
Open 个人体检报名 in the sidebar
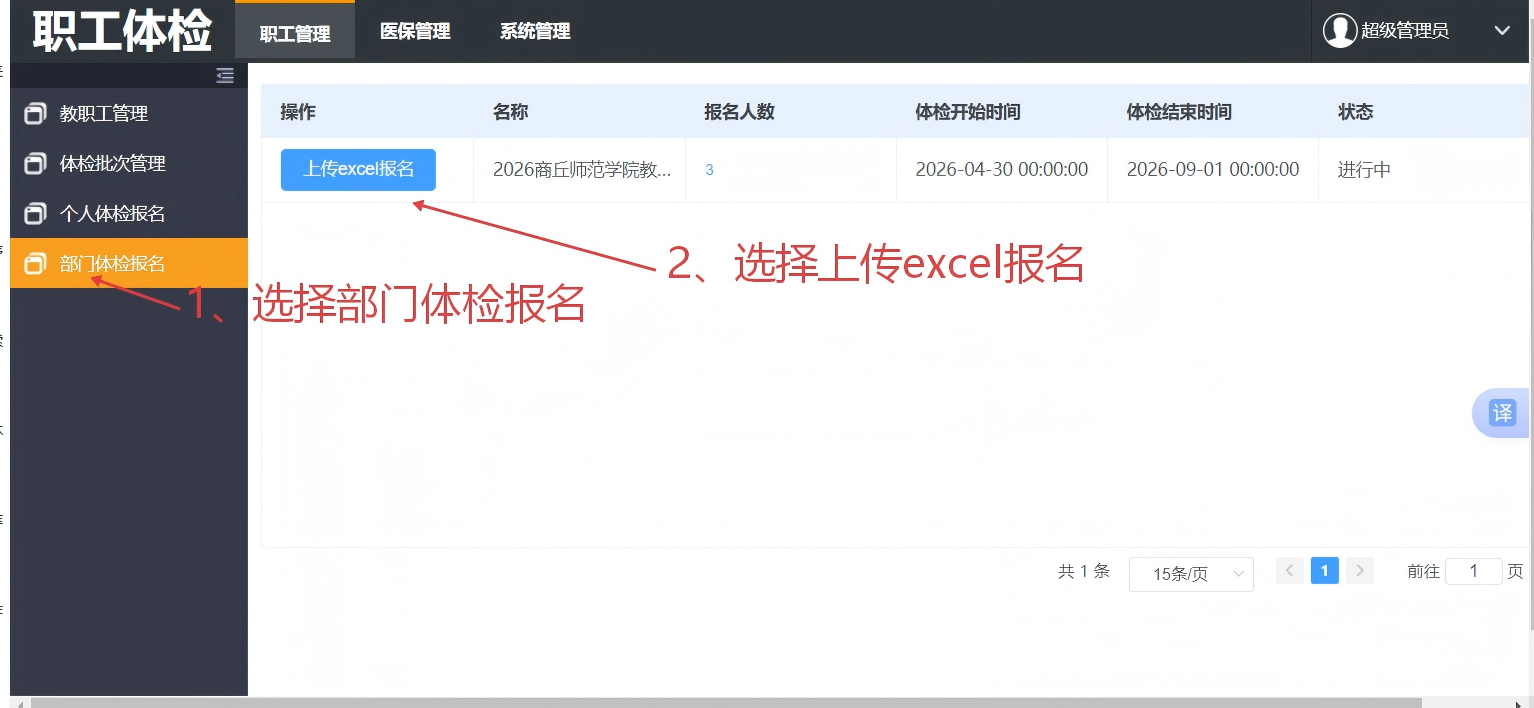click(x=129, y=213)
